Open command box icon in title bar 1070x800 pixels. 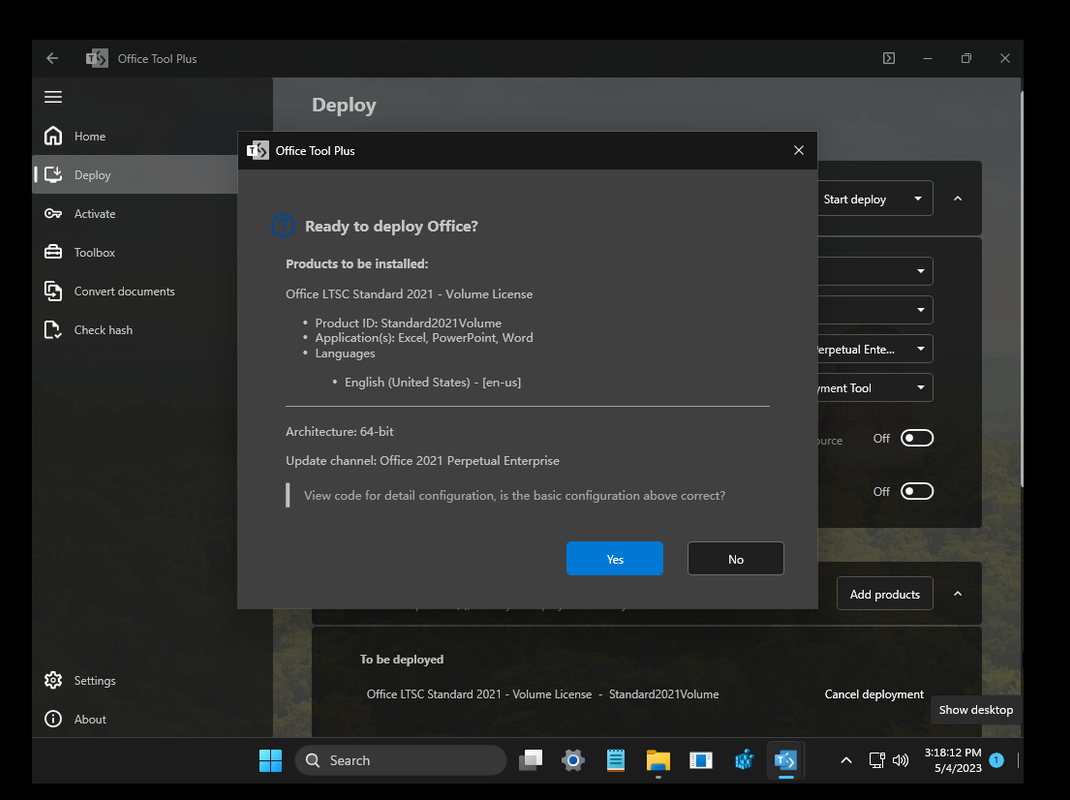coord(888,59)
